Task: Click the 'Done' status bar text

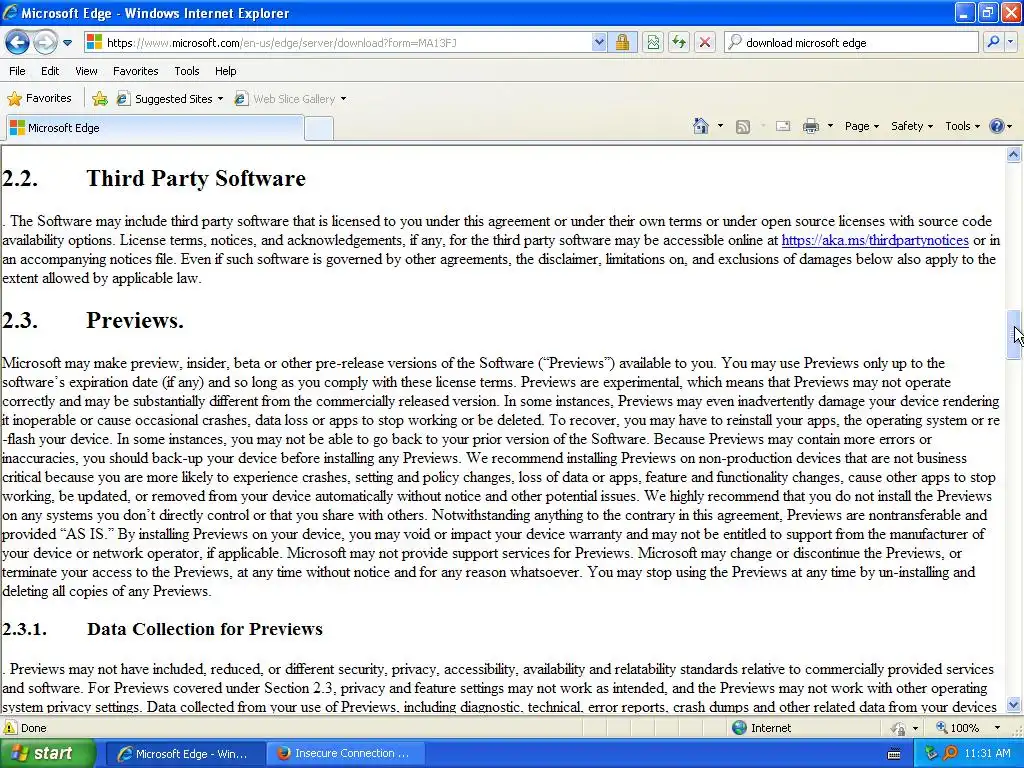Action: click(x=33, y=728)
